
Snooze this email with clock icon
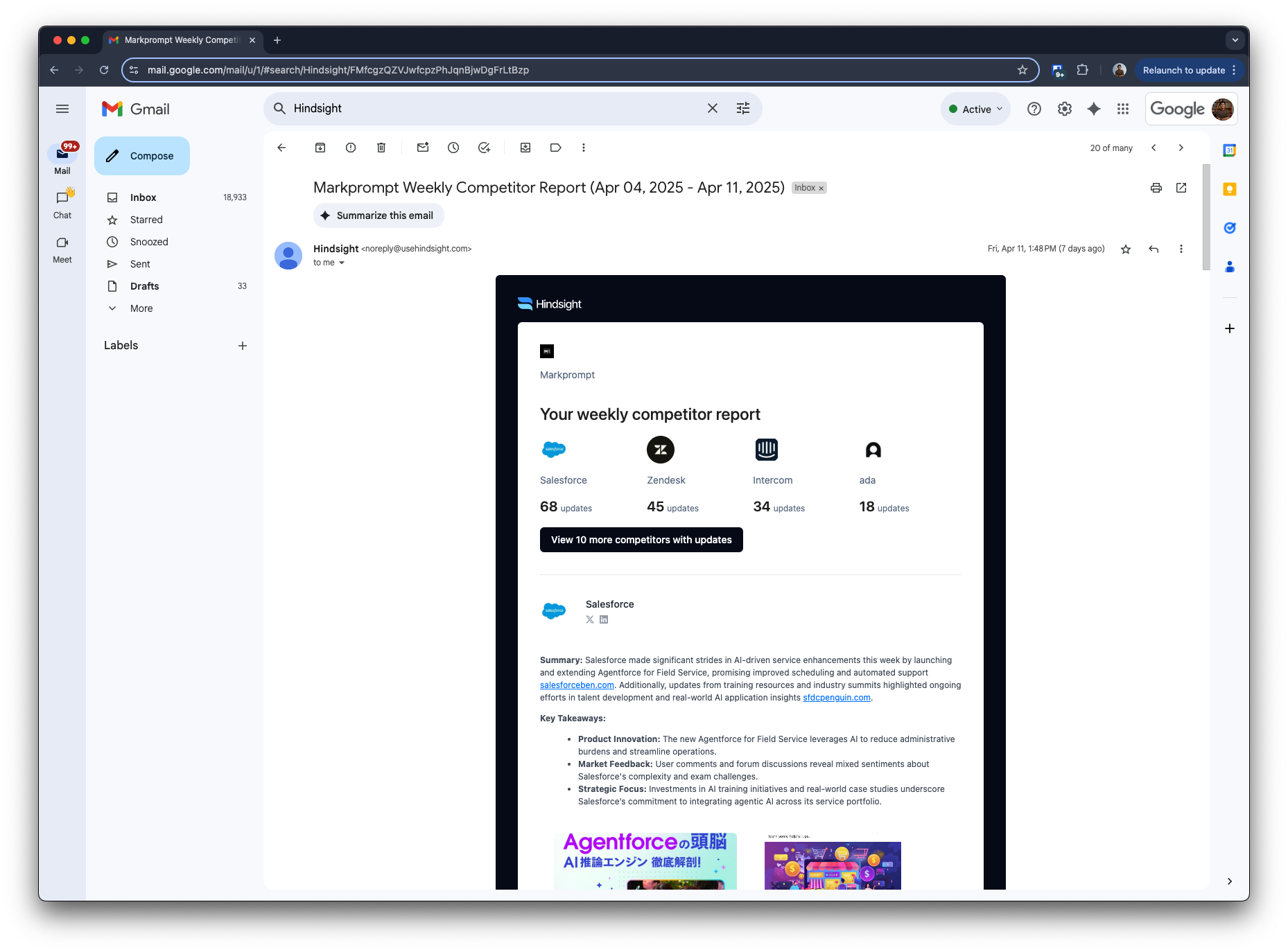coord(453,148)
